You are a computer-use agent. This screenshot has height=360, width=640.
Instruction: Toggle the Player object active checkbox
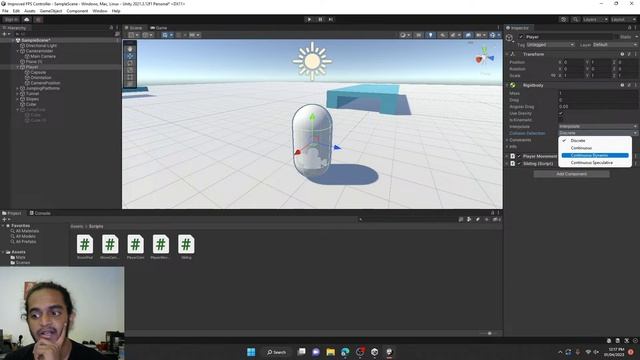tap(521, 37)
